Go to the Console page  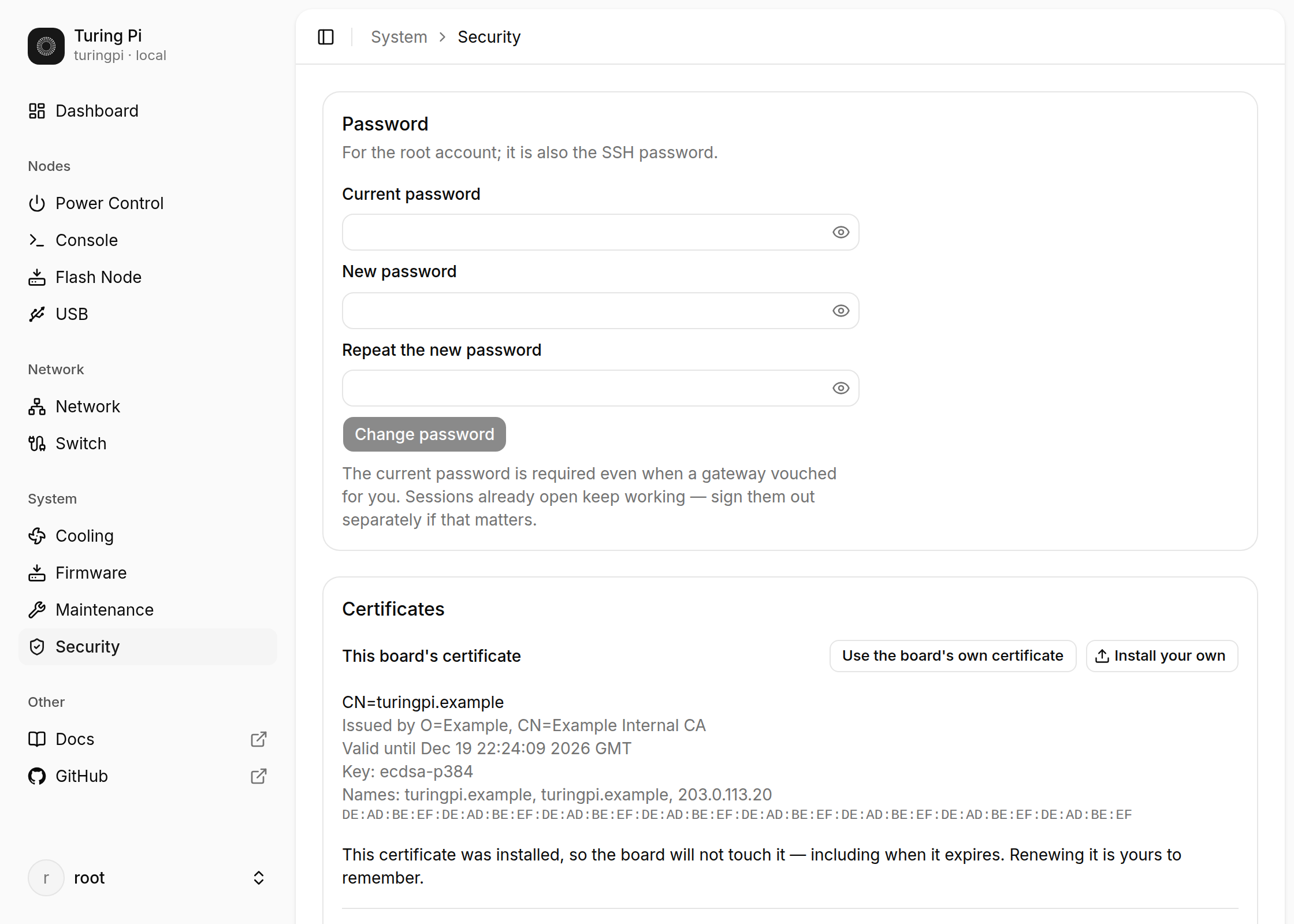coord(148,240)
